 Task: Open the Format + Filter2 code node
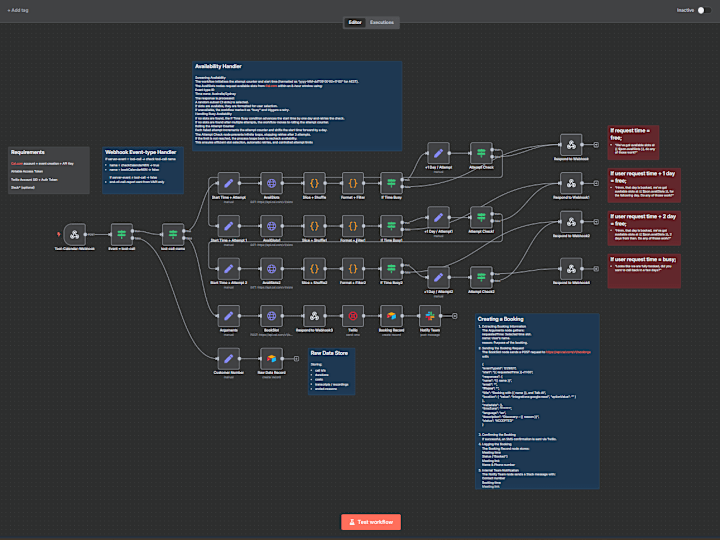(353, 269)
